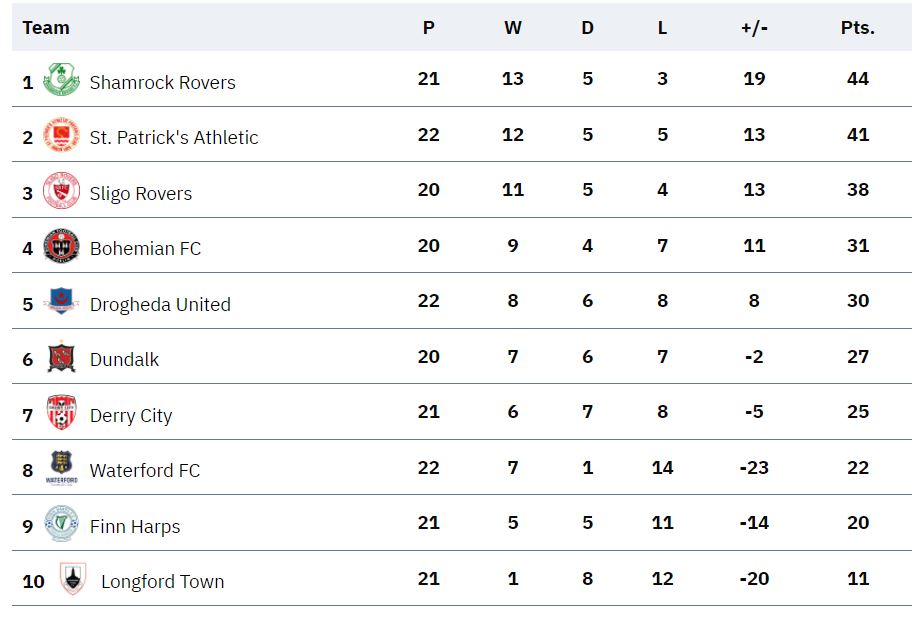Click the Bohemian FC club crest
This screenshot has height=622, width=919.
(62, 246)
